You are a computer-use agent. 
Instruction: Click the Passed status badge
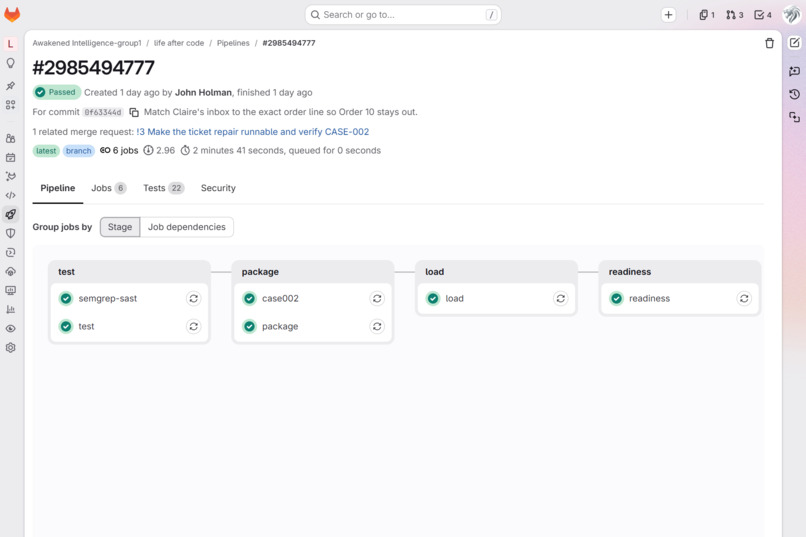57,92
